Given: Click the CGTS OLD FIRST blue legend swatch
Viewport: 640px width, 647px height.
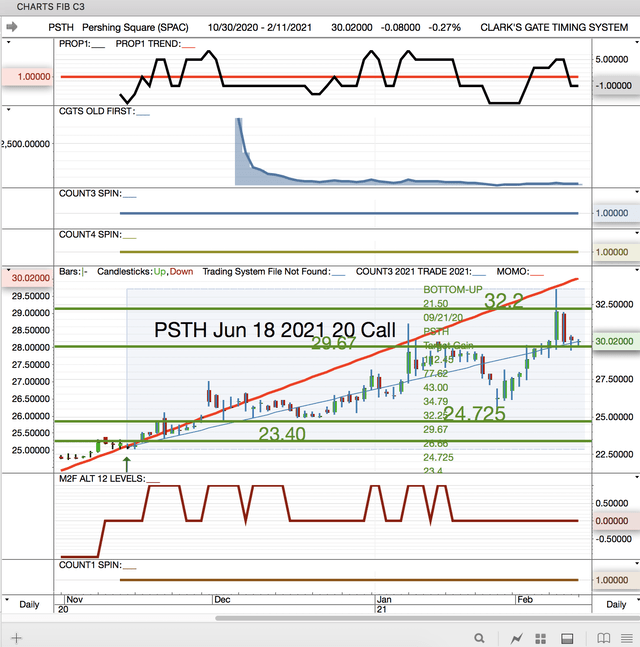Looking at the screenshot, I should coord(143,114).
